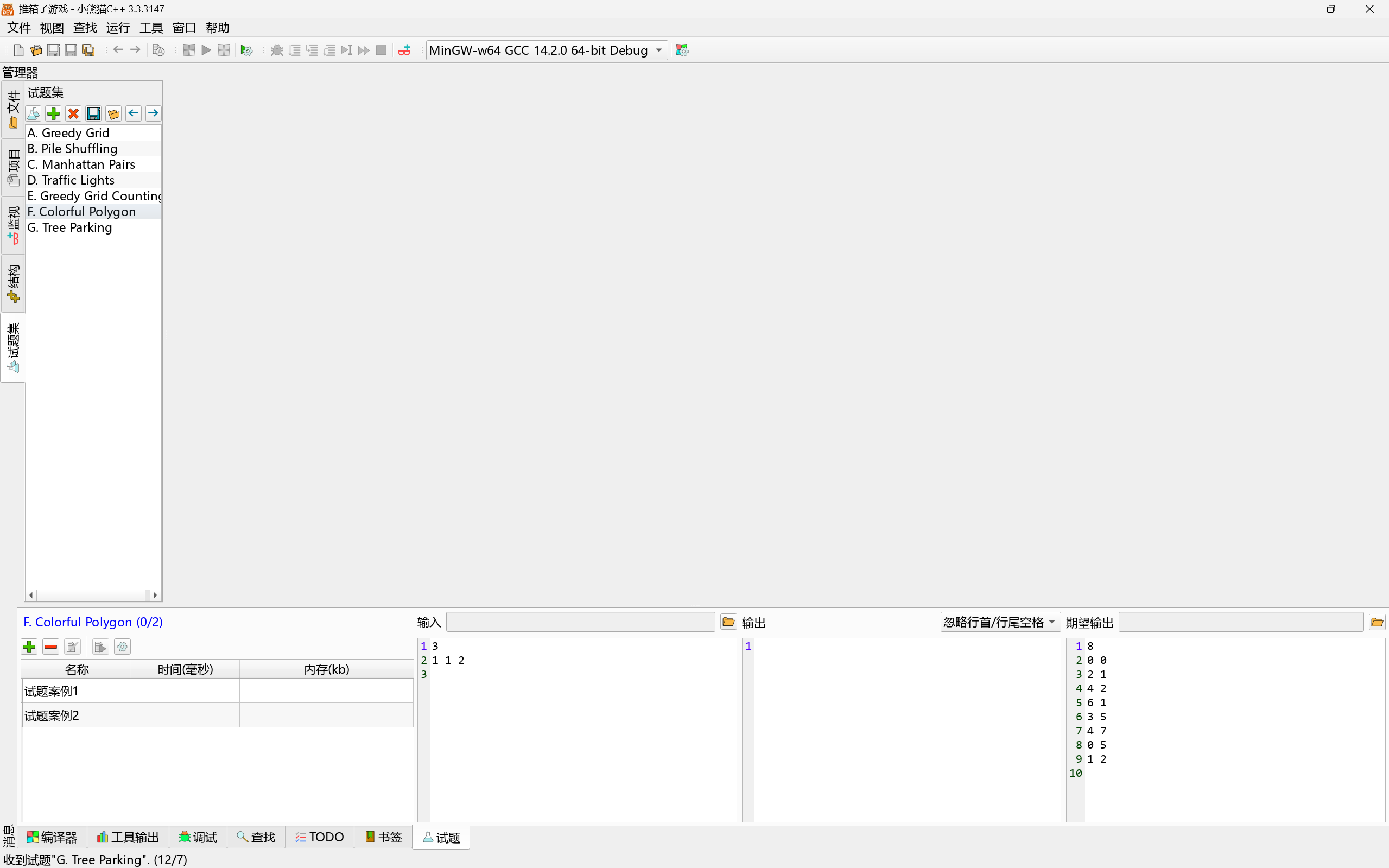The height and width of the screenshot is (868, 1389).
Task: Click the new file icon in toolbar
Action: [x=18, y=50]
